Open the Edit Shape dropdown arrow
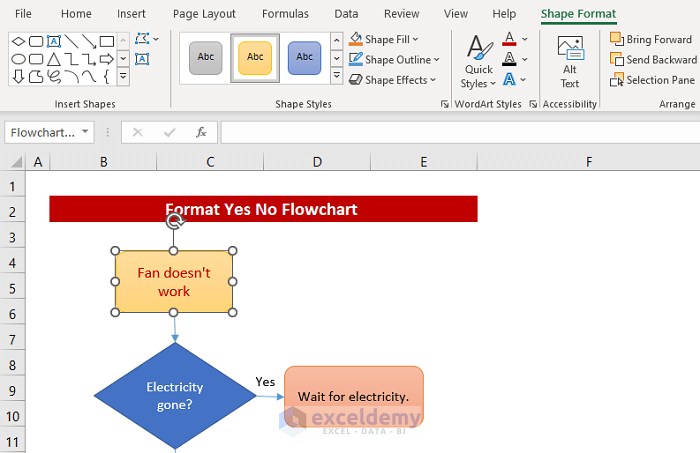700x453 pixels. tap(156, 39)
